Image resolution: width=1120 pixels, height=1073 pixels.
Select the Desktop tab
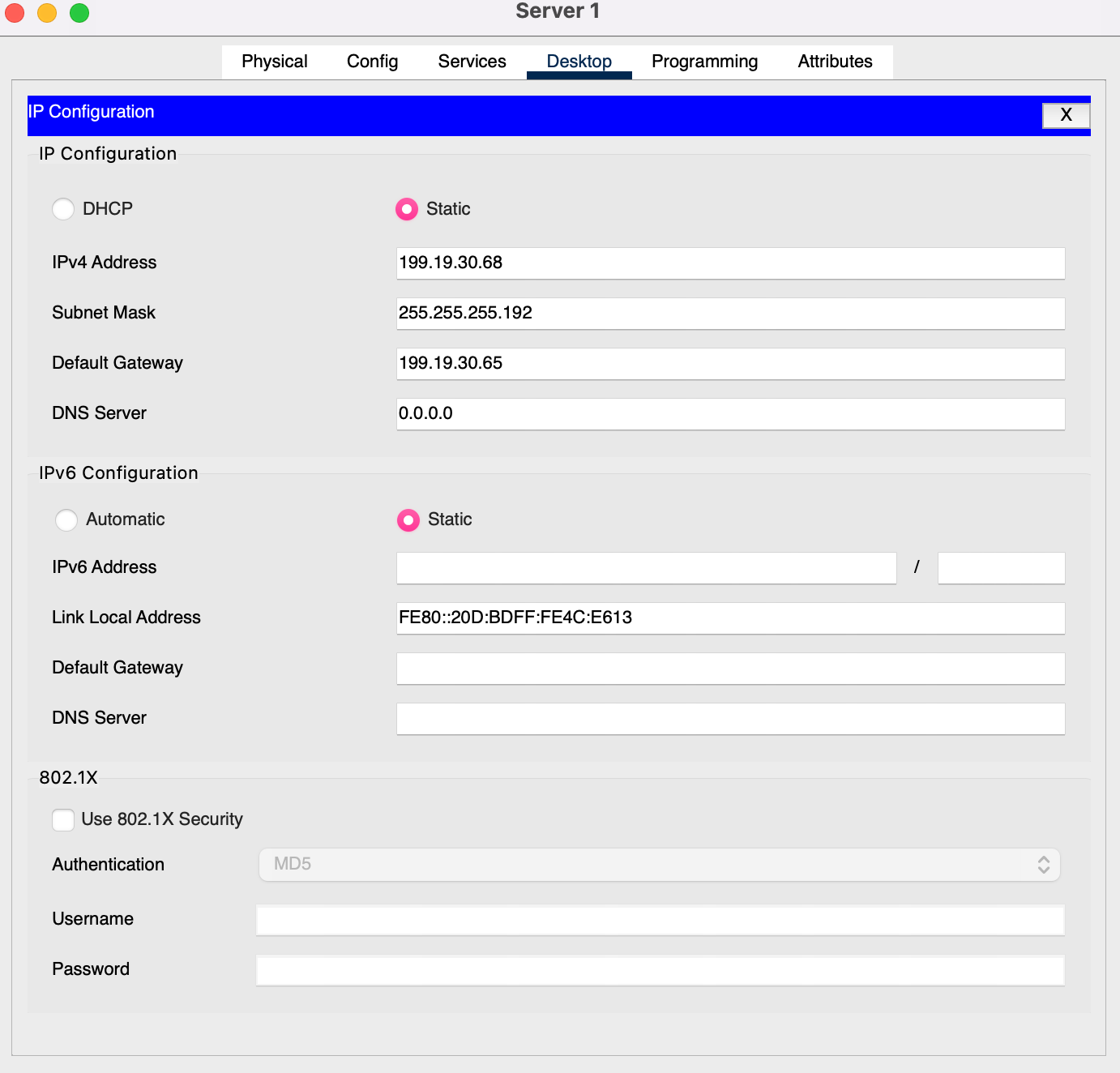pyautogui.click(x=579, y=62)
